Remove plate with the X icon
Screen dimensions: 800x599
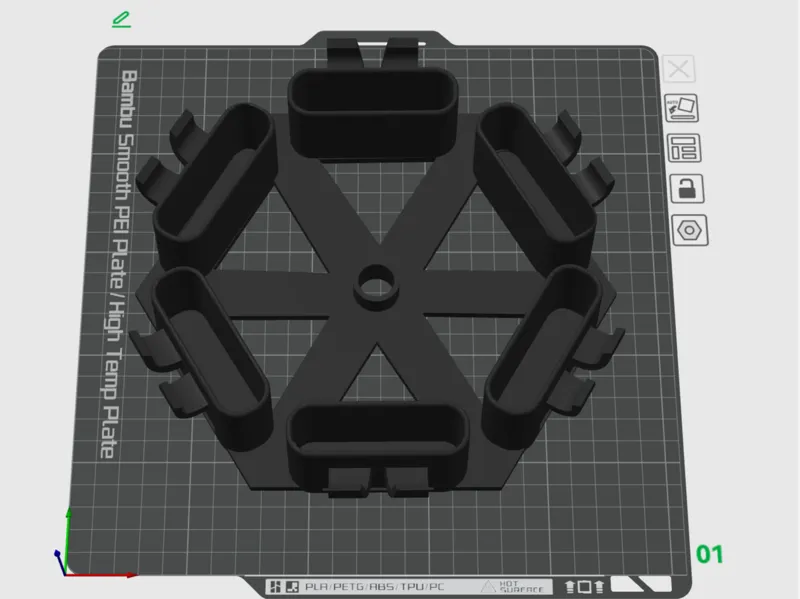coord(679,68)
